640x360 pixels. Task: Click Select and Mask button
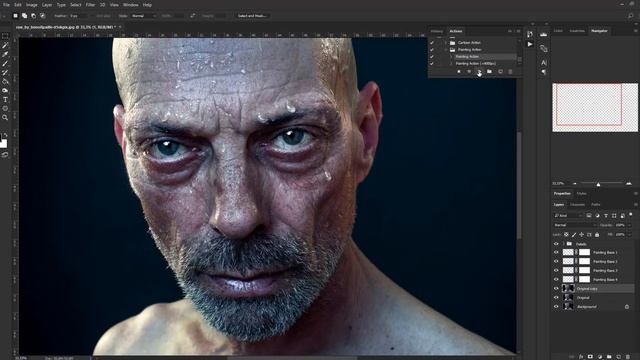click(x=252, y=16)
